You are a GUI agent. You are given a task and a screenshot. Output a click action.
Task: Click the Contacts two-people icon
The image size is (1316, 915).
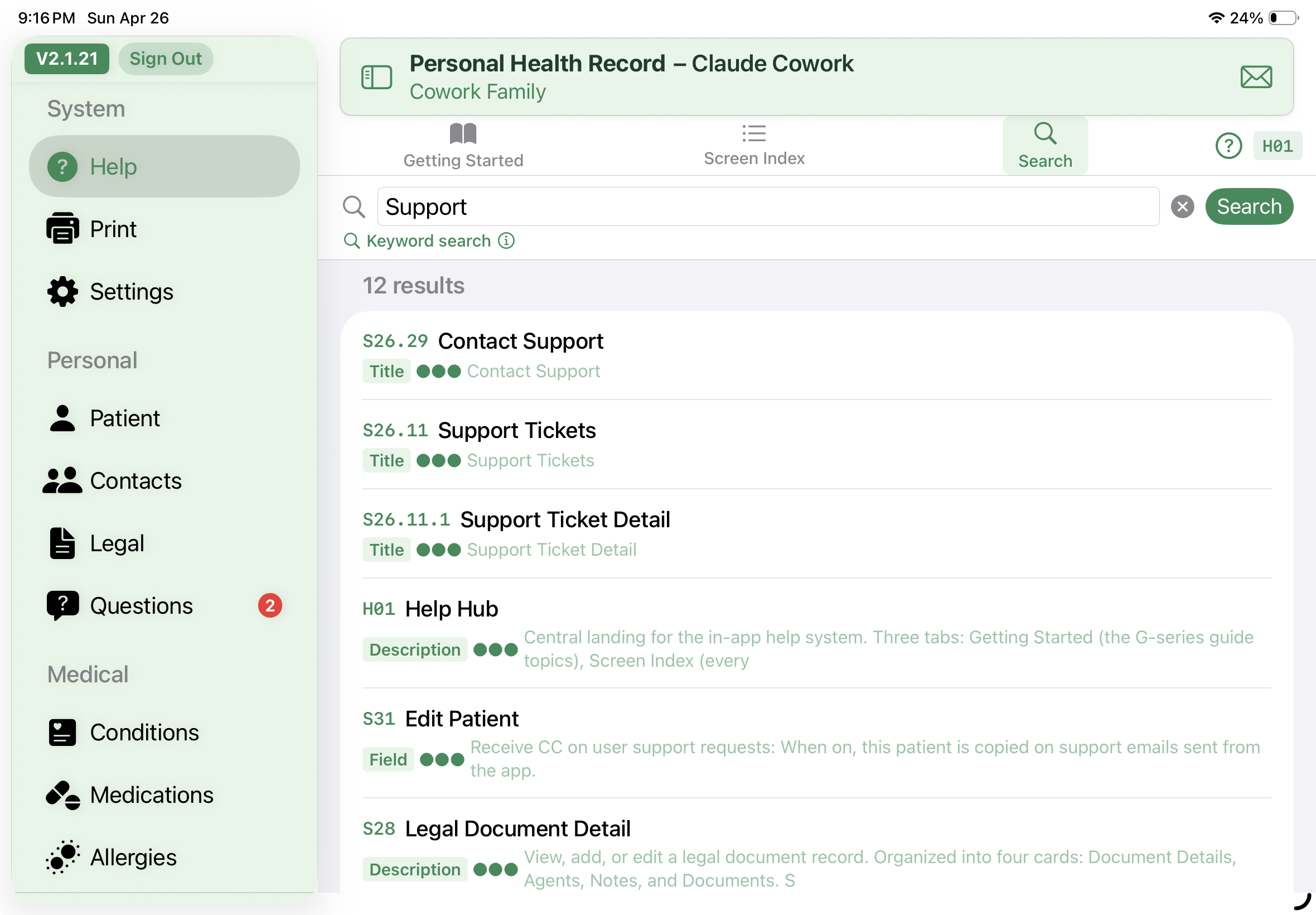(x=62, y=480)
